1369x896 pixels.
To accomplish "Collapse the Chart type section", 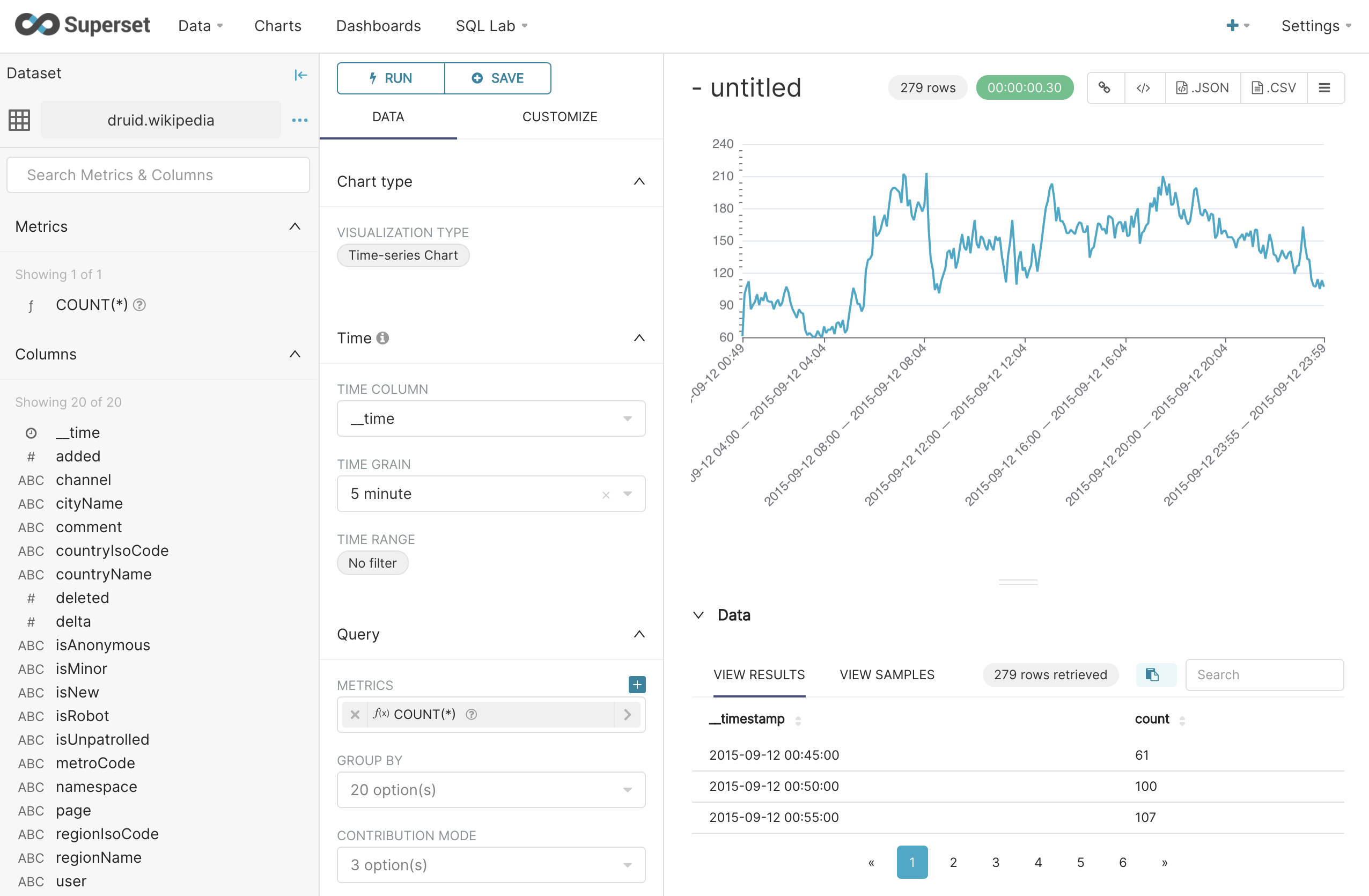I will [x=639, y=181].
